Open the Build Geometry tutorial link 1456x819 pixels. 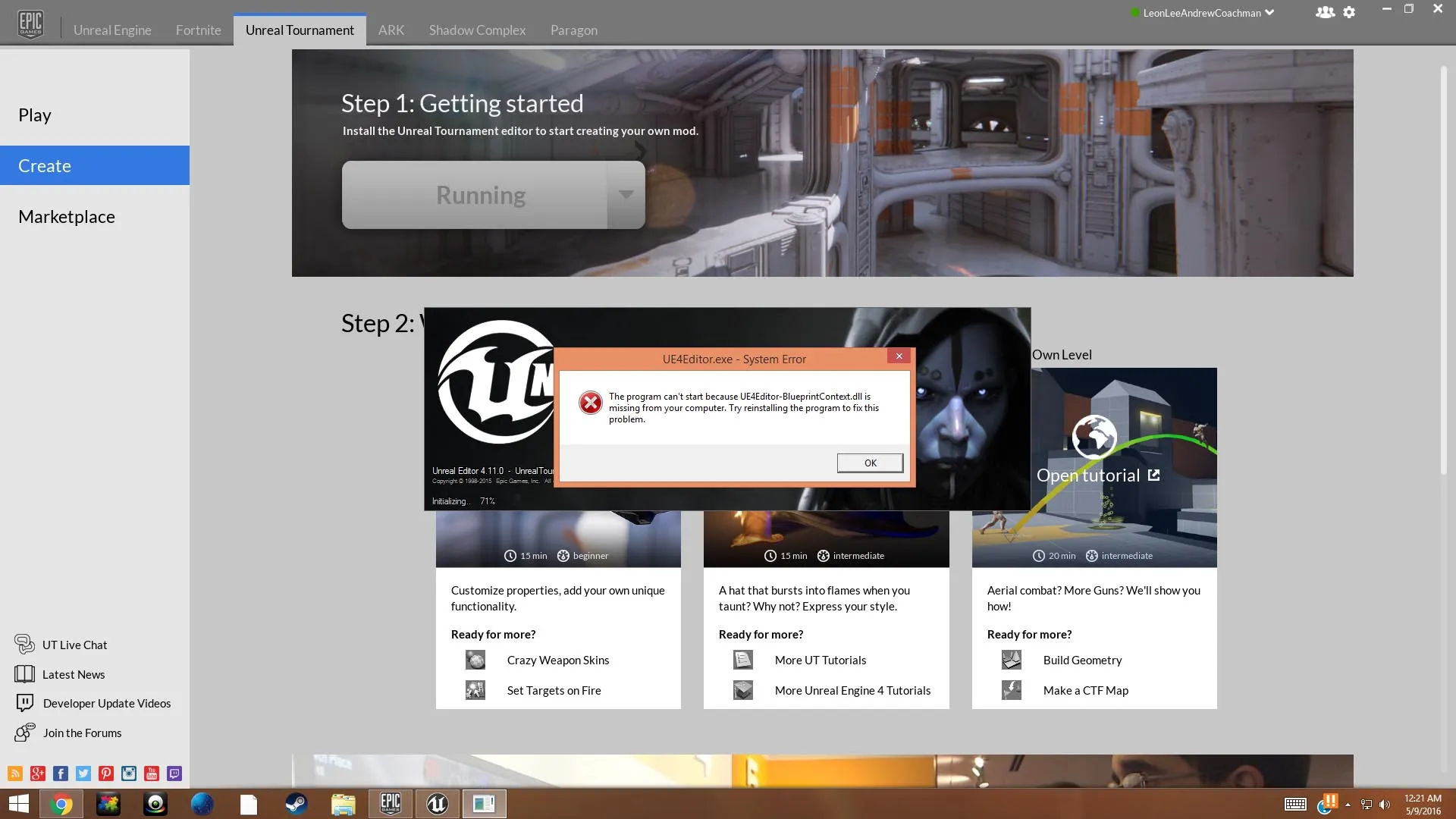(x=1082, y=661)
